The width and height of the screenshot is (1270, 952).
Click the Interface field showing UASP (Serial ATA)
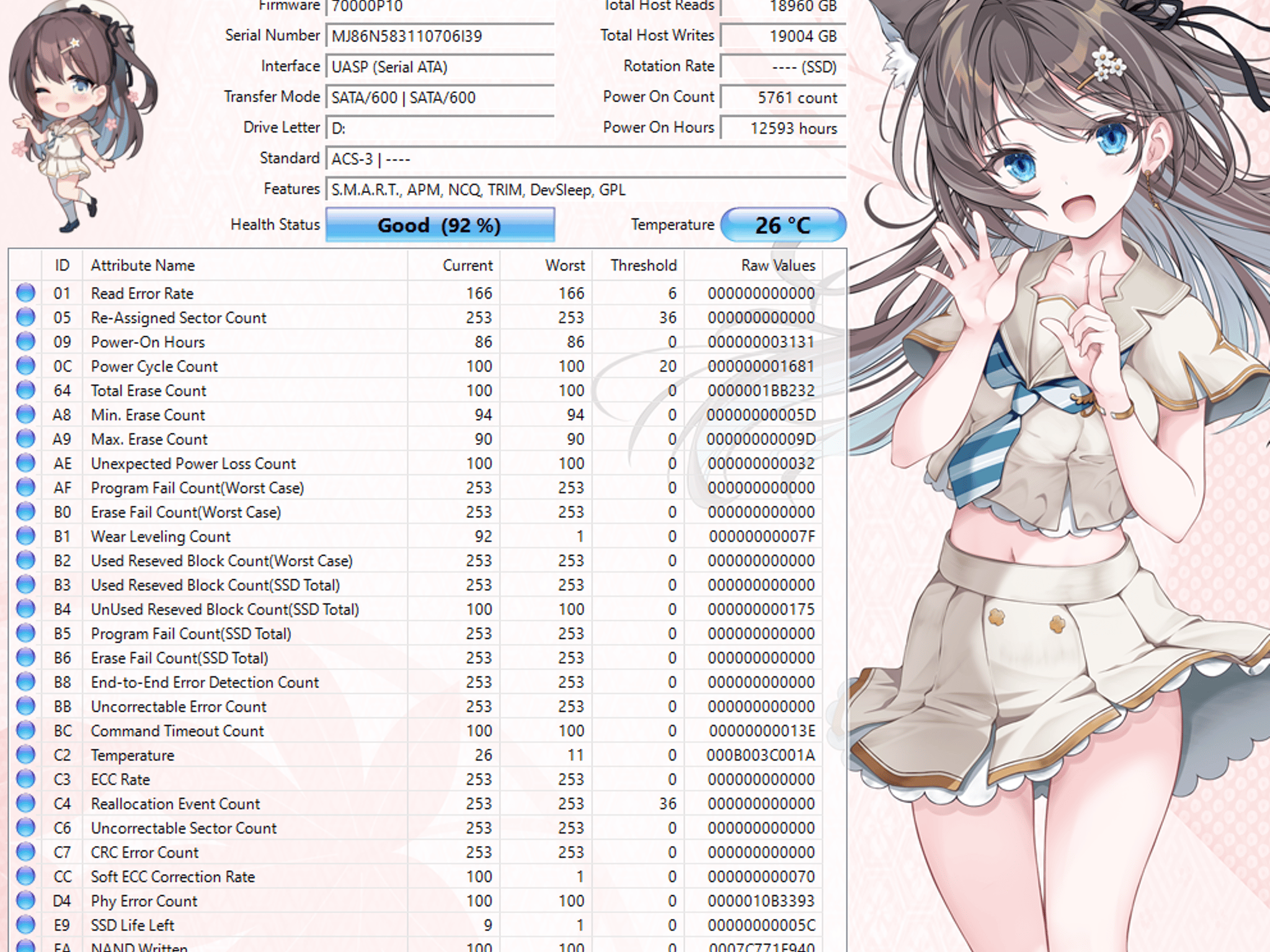click(440, 66)
